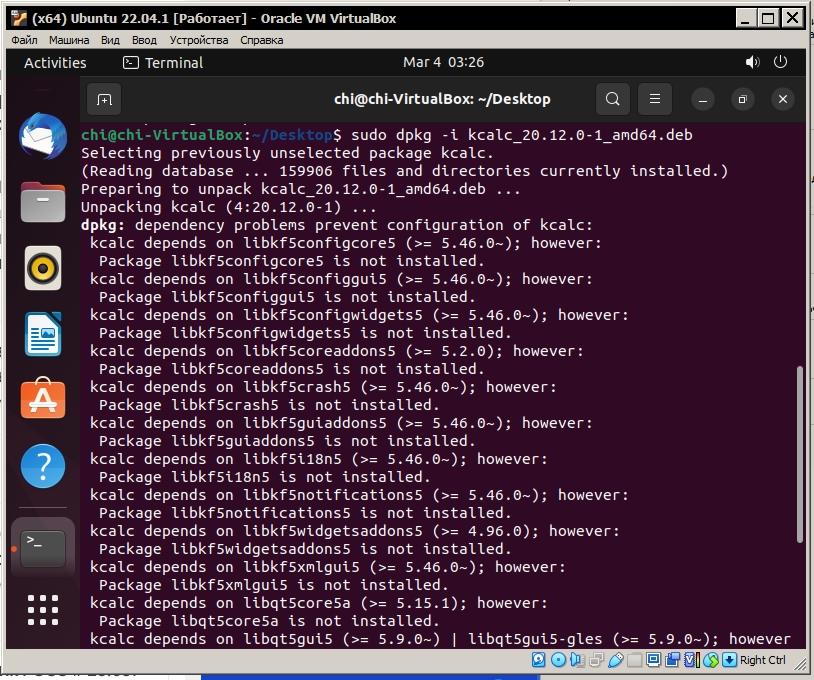Click the volume icon in the top bar
The width and height of the screenshot is (814, 680).
(752, 62)
